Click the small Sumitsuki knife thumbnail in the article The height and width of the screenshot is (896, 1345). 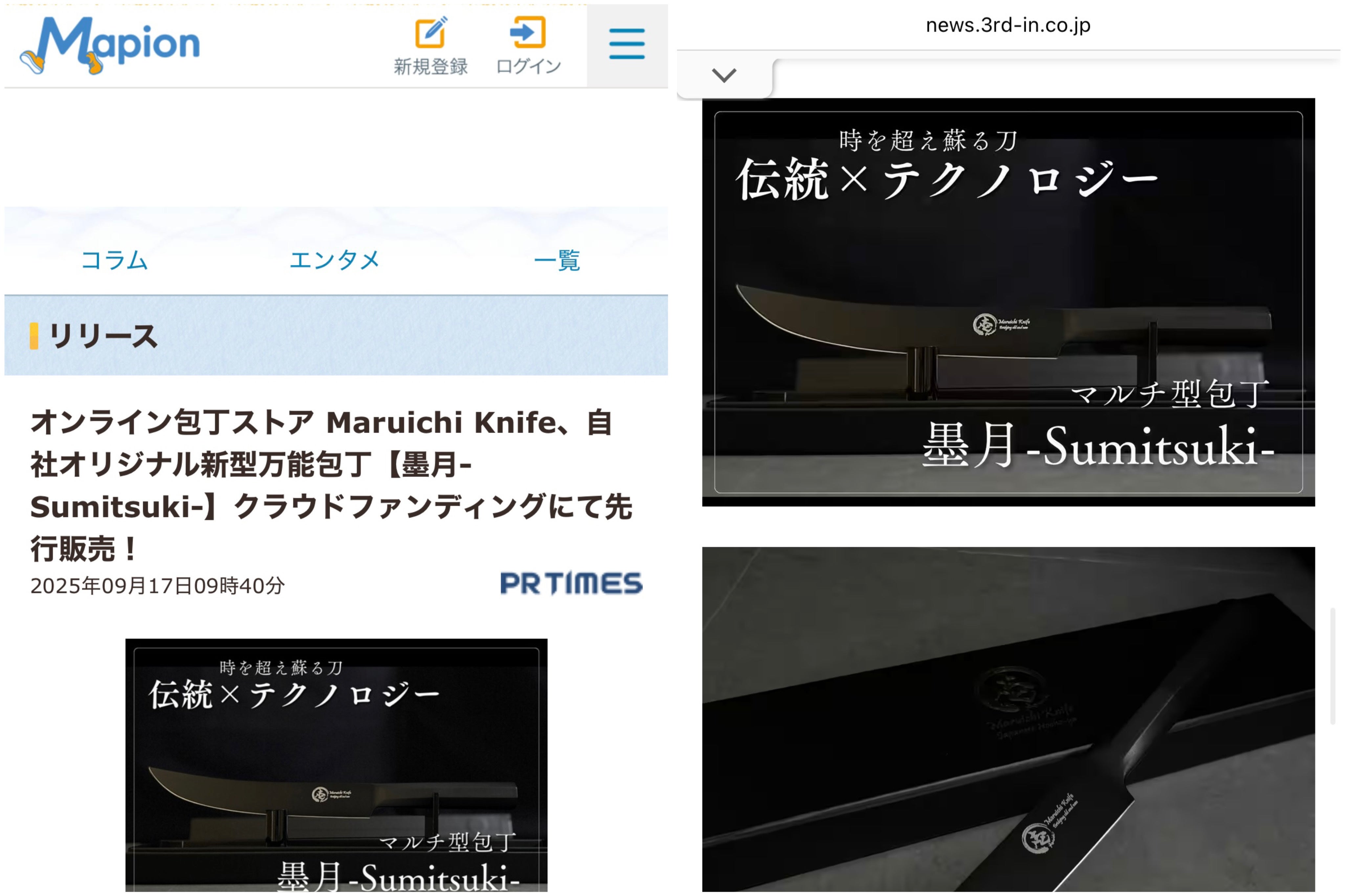tap(336, 766)
